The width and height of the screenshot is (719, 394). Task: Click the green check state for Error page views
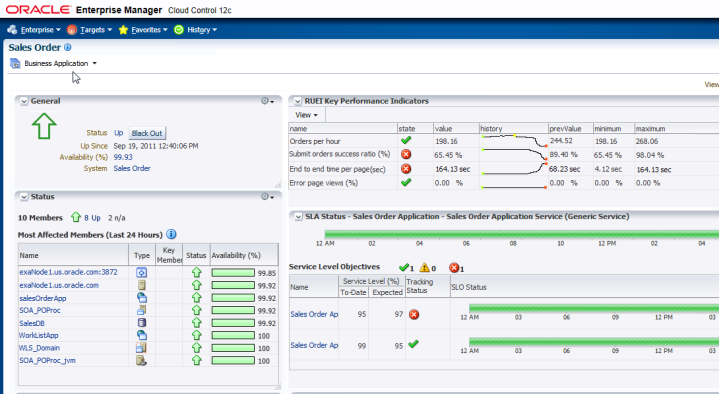(406, 182)
